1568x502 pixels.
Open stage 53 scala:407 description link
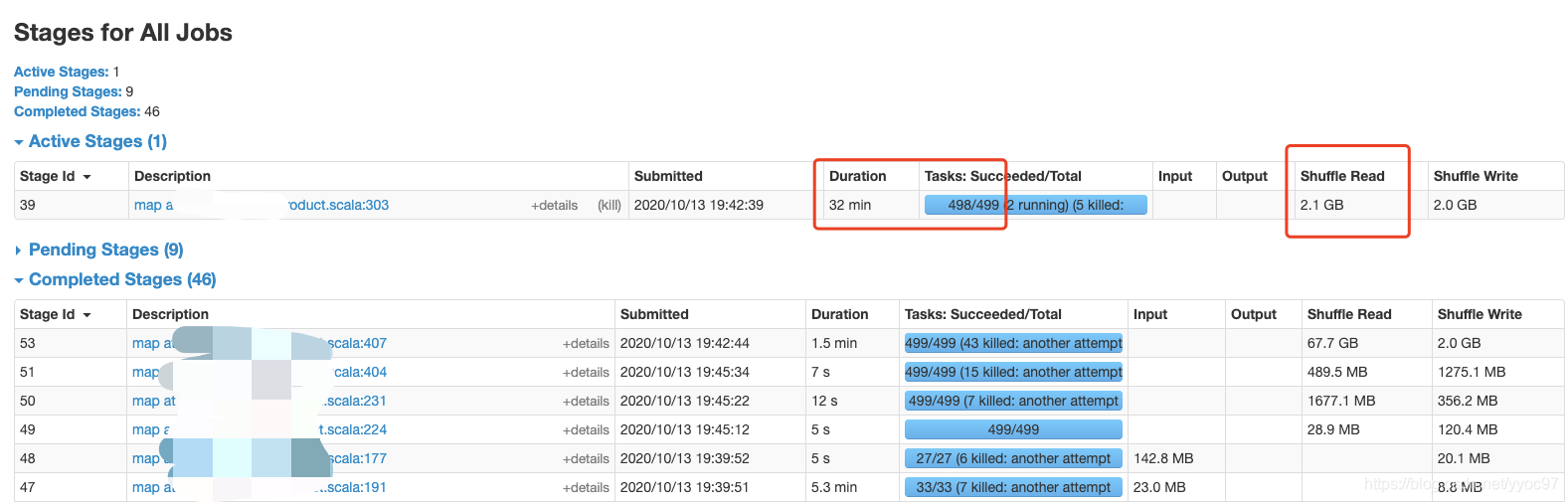(x=260, y=343)
